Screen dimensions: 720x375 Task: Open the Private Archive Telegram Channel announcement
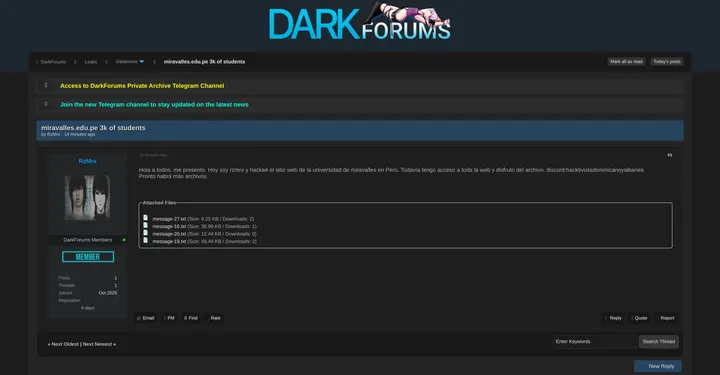(x=142, y=86)
